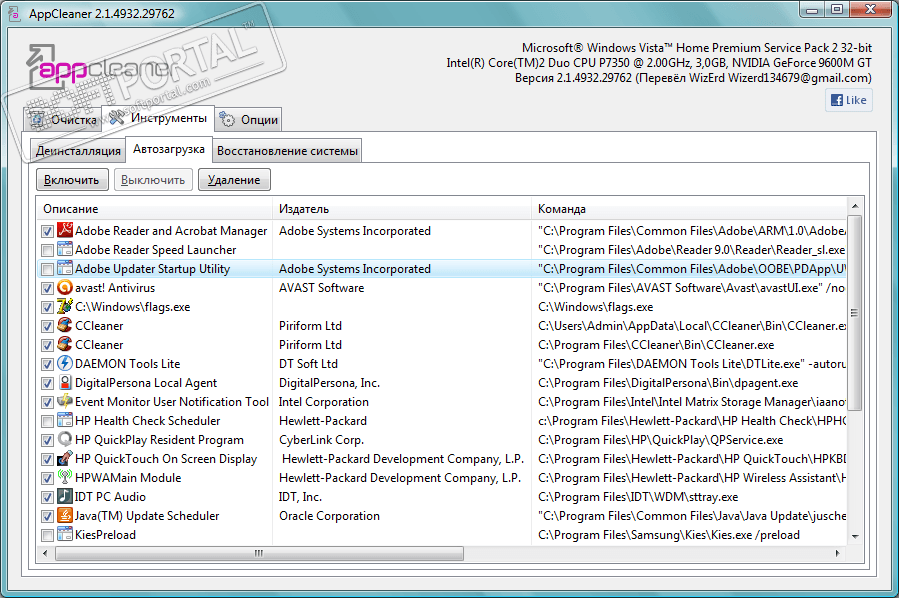899x598 pixels.
Task: Check the Adobe Updater Startup Utility checkbox
Action: point(48,269)
